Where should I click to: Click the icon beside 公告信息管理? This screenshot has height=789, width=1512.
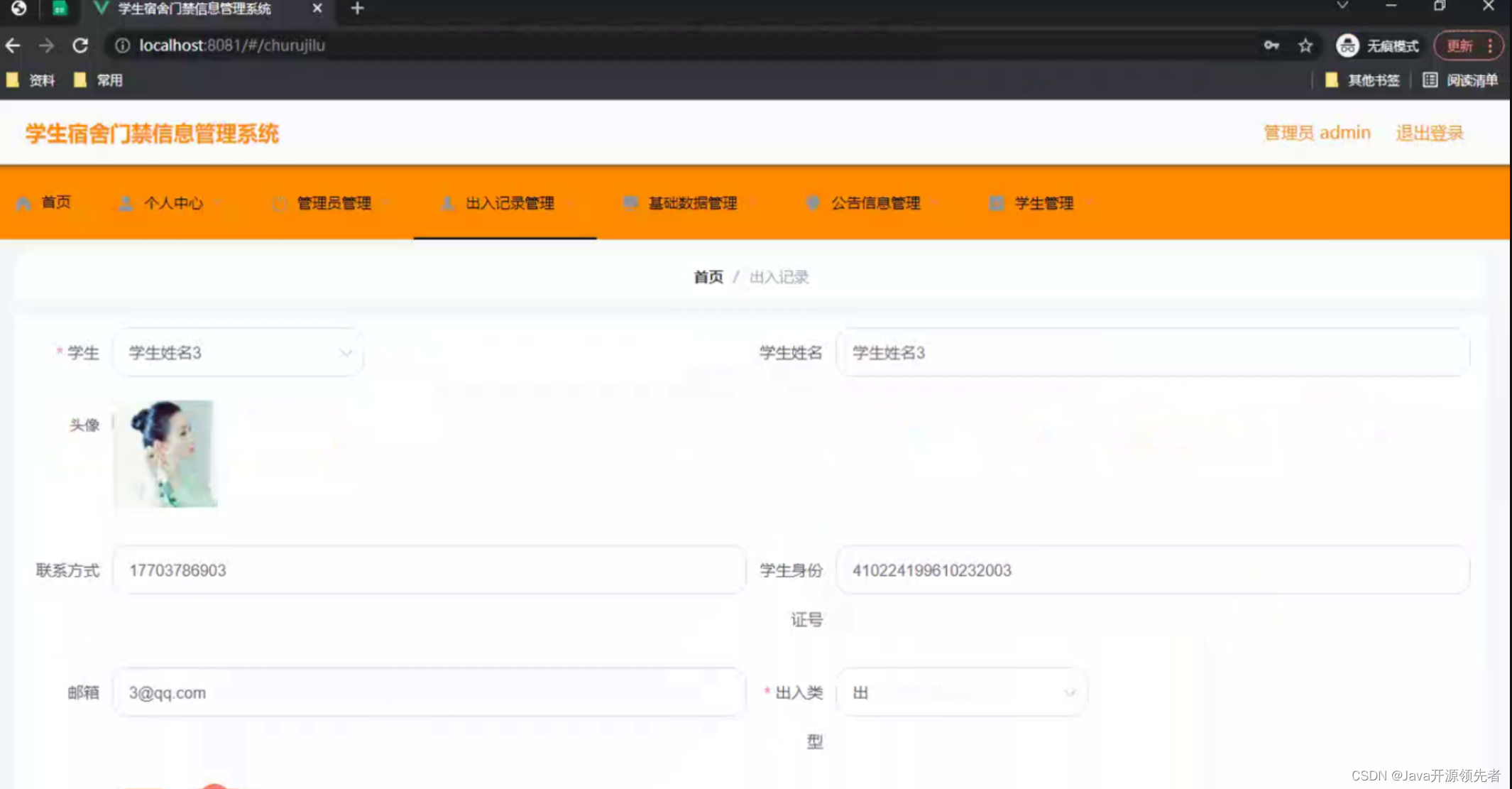(813, 203)
